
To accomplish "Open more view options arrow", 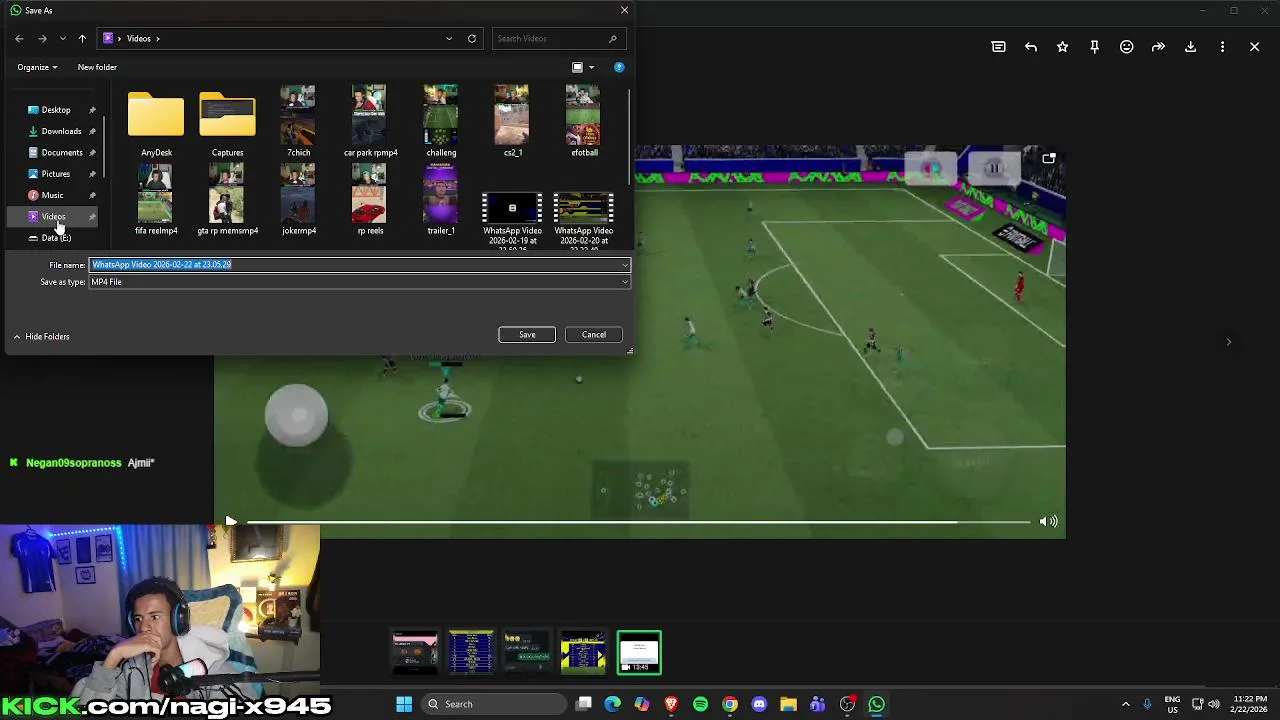I will (591, 67).
